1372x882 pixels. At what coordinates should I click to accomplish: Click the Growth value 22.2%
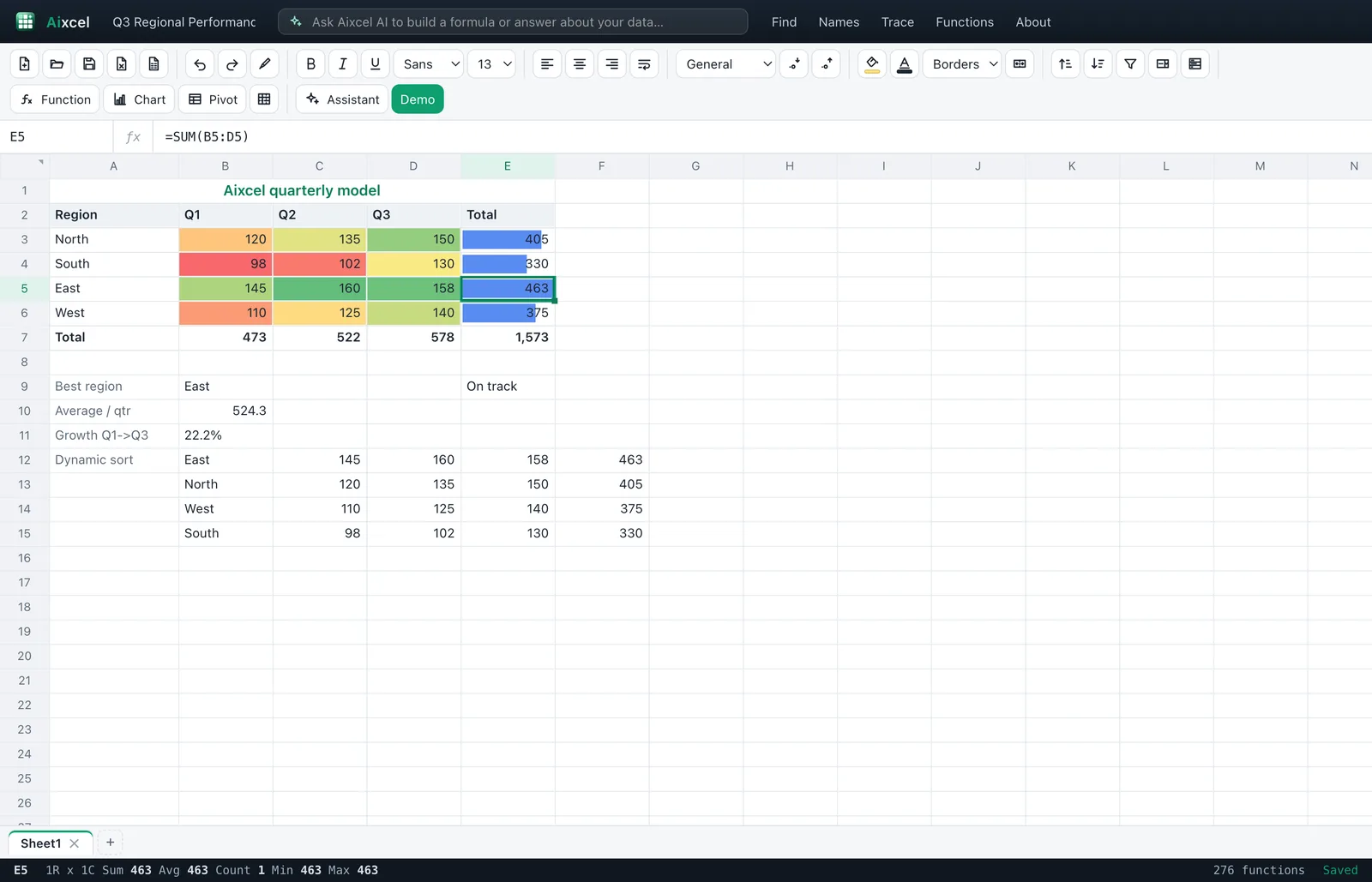coord(226,435)
